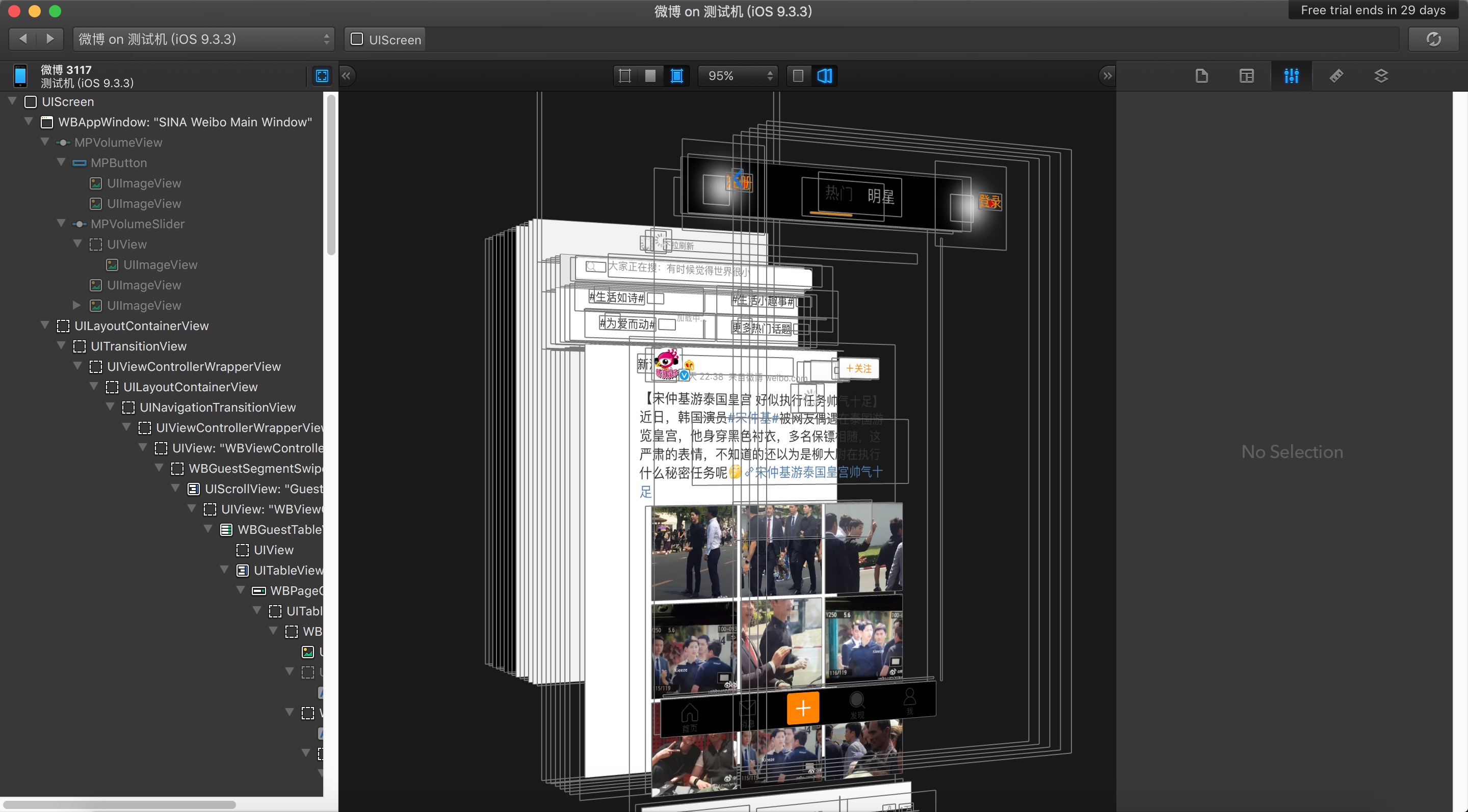Switch to 3D exploded canvas mode

click(825, 76)
